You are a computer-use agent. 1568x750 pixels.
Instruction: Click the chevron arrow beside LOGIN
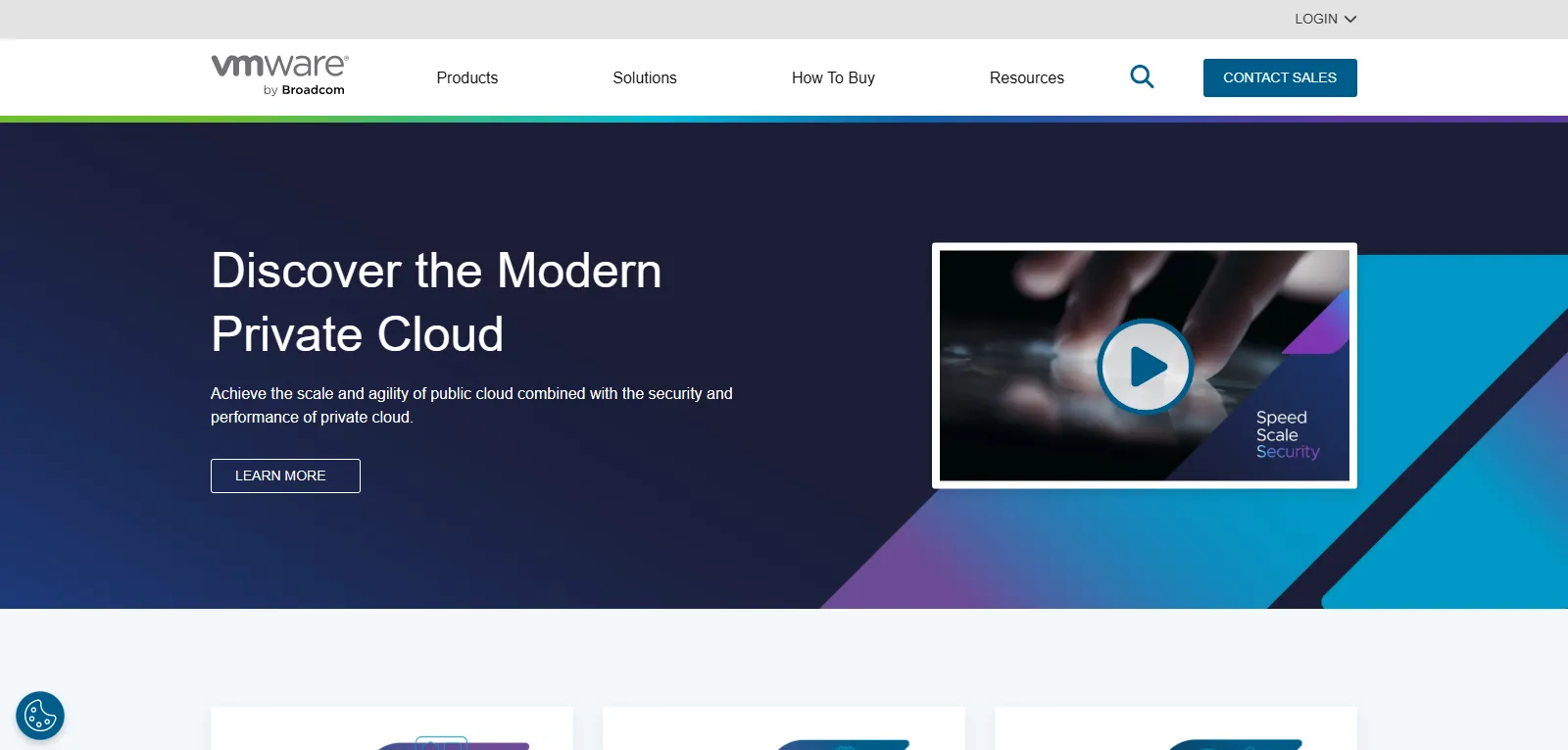click(x=1350, y=19)
